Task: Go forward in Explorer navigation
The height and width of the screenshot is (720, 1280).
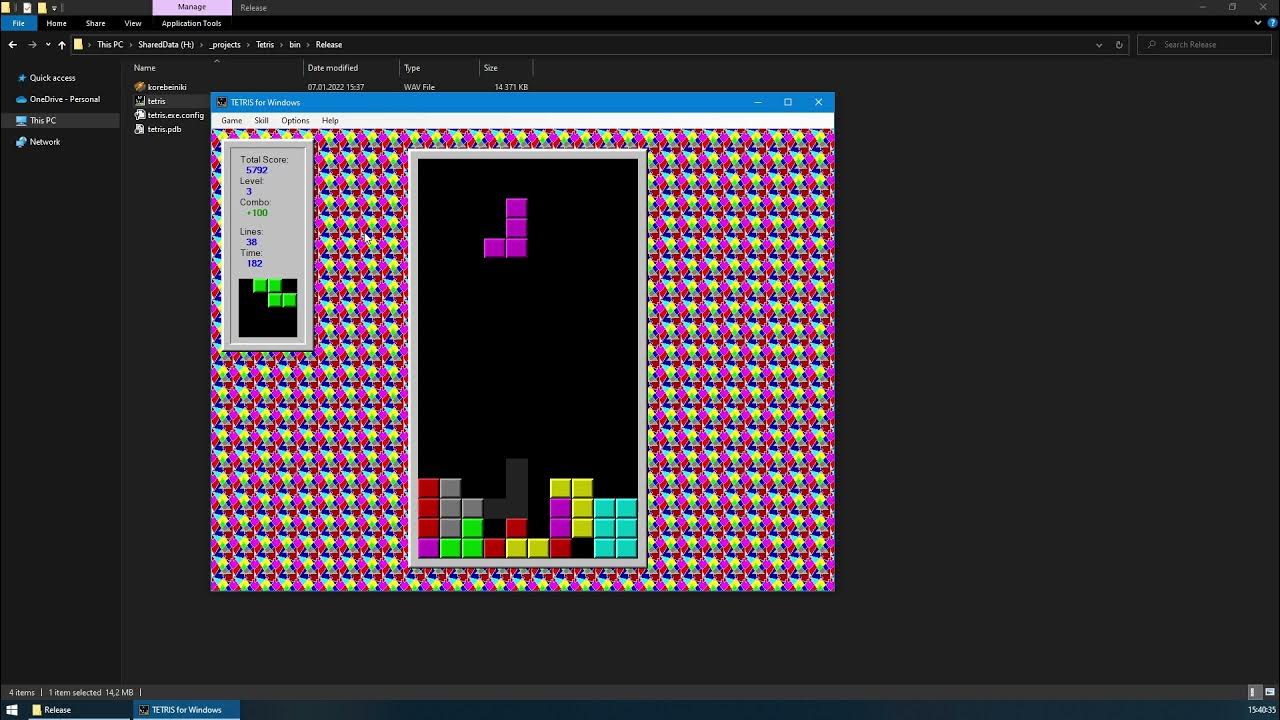Action: pos(32,45)
